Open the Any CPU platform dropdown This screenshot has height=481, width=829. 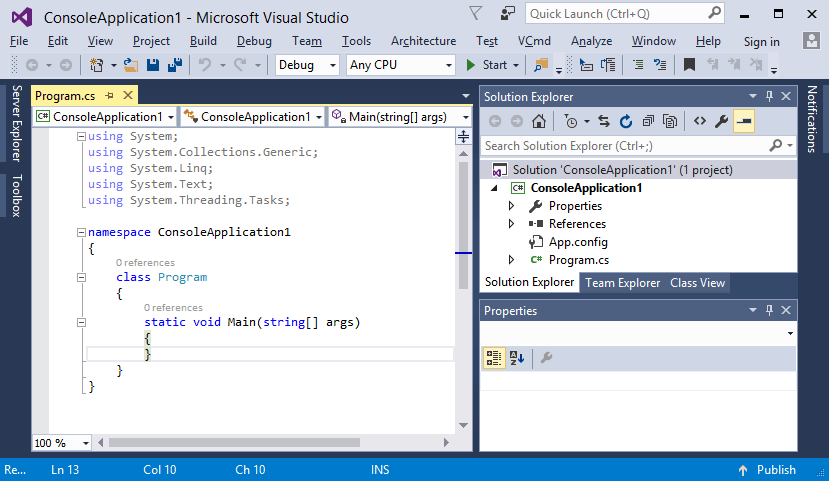click(400, 65)
